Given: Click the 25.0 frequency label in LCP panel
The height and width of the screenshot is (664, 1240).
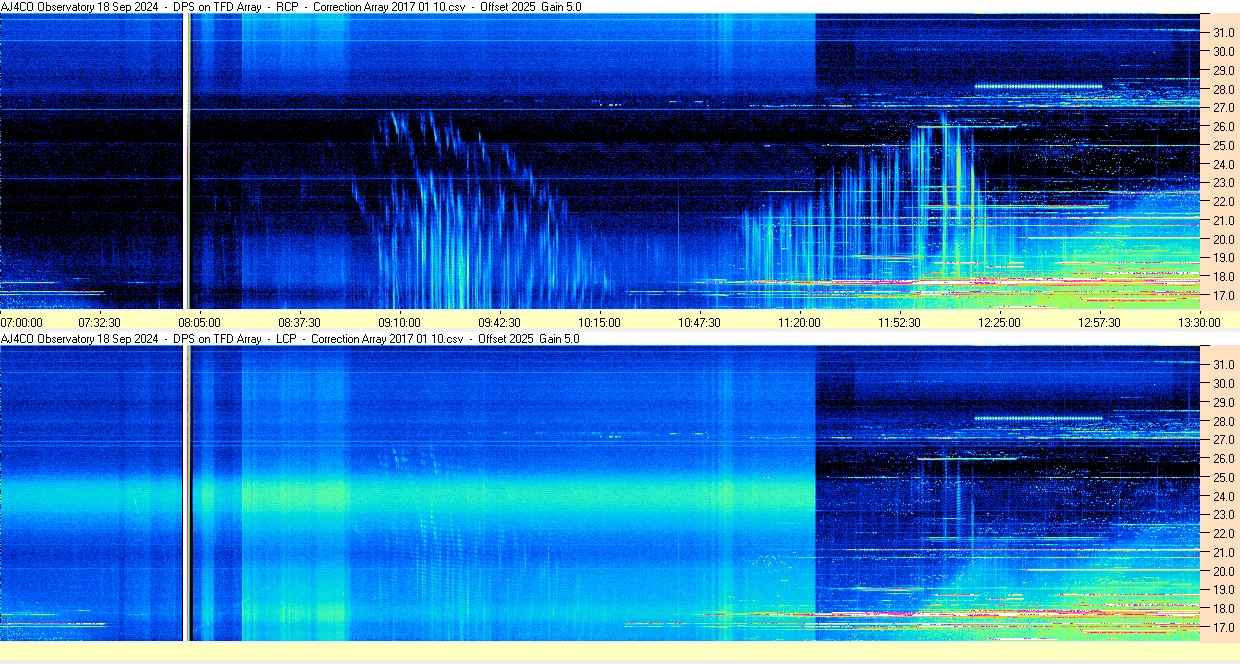Looking at the screenshot, I should click(x=1223, y=478).
